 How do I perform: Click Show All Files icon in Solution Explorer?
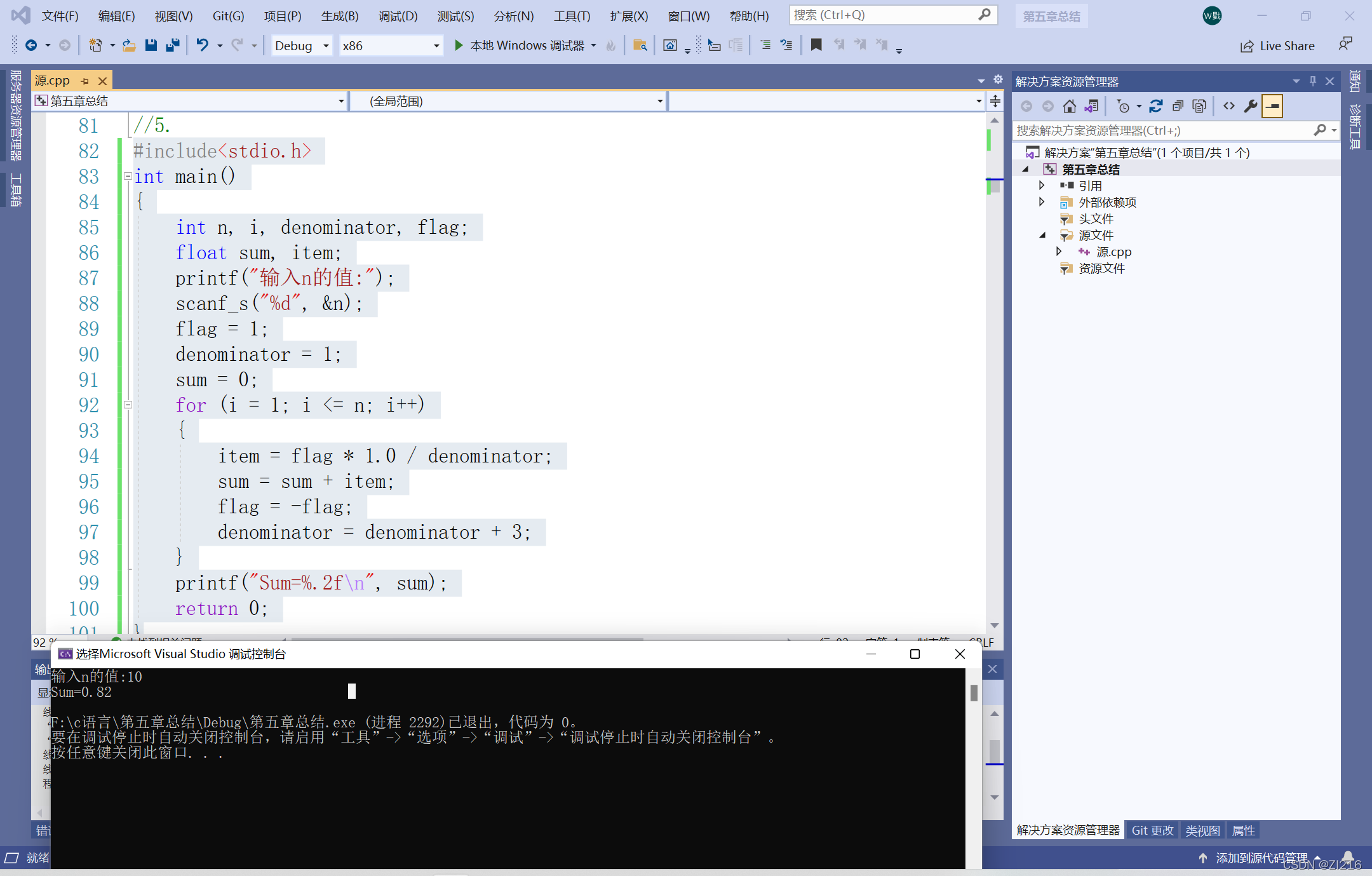pyautogui.click(x=1199, y=106)
